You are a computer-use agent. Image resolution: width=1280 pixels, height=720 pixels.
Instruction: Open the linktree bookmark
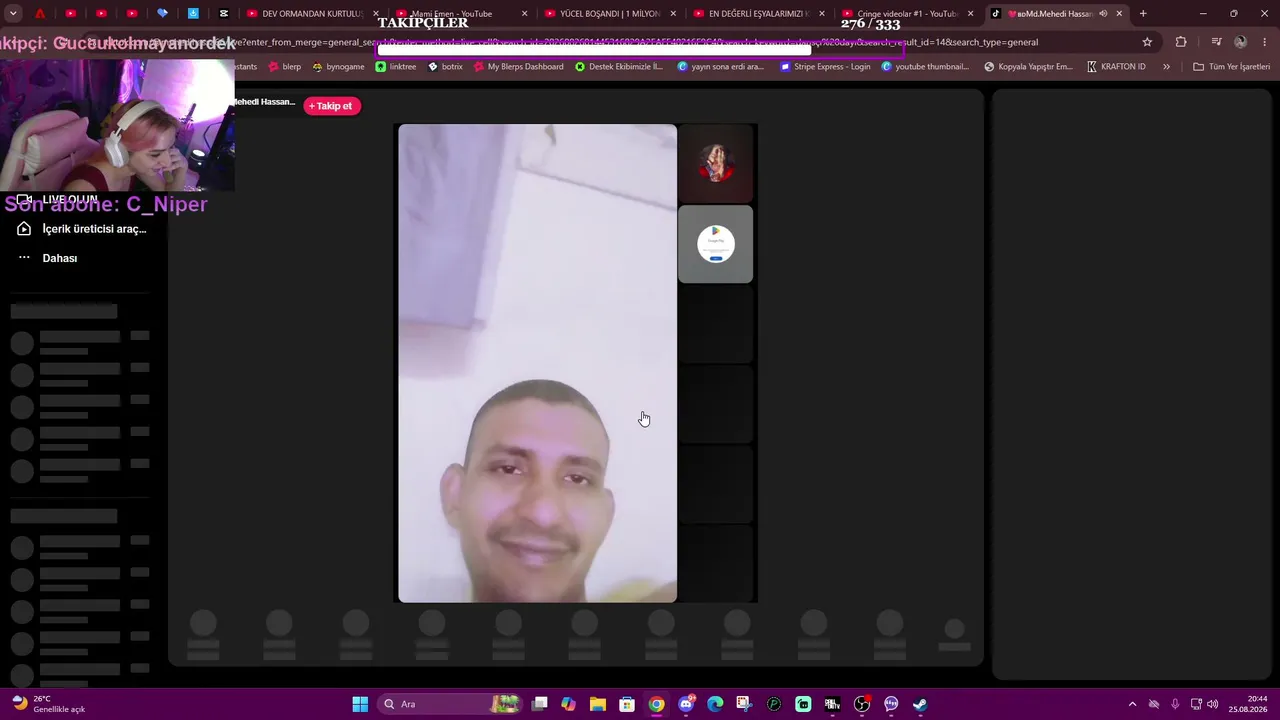[396, 67]
